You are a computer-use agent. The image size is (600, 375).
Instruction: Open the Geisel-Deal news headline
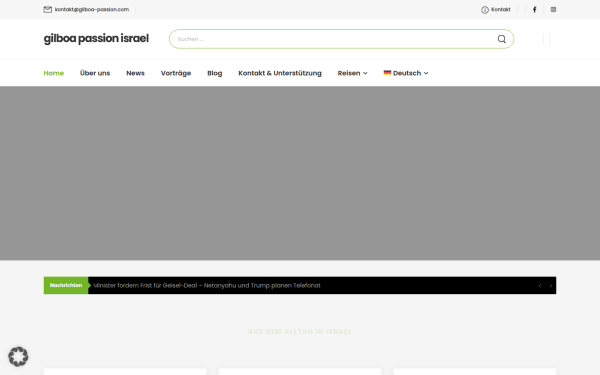tap(207, 285)
